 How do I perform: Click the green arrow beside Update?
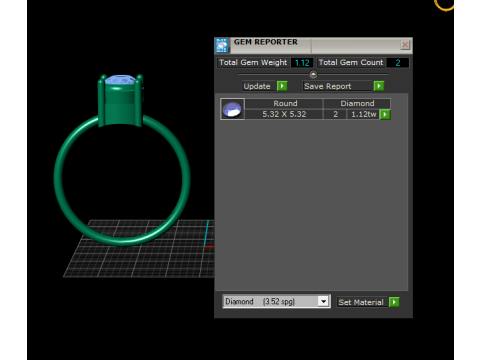click(282, 86)
